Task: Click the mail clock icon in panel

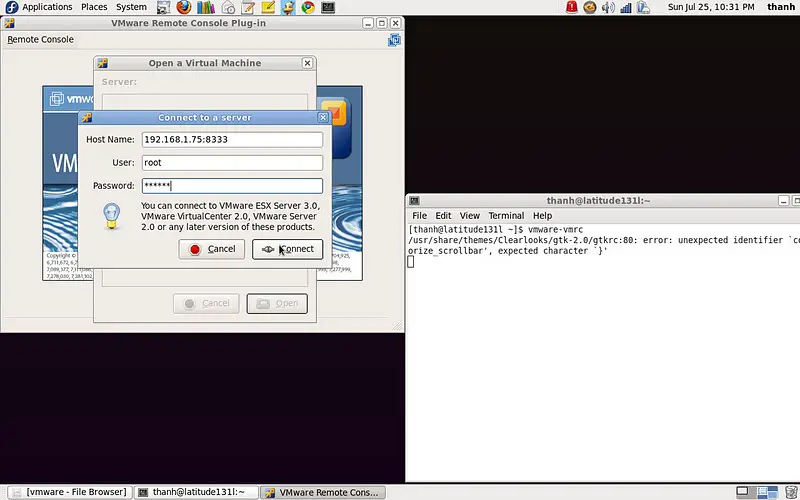Action: (228, 7)
